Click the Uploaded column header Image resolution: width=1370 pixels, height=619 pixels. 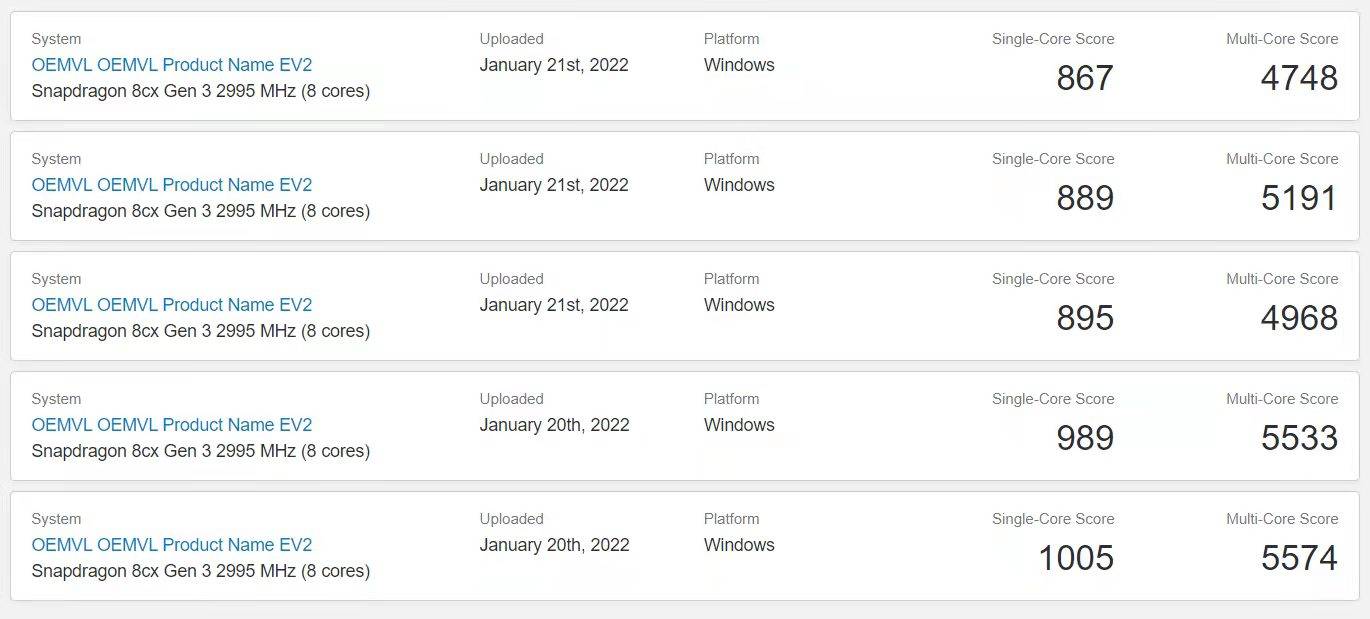coord(511,38)
